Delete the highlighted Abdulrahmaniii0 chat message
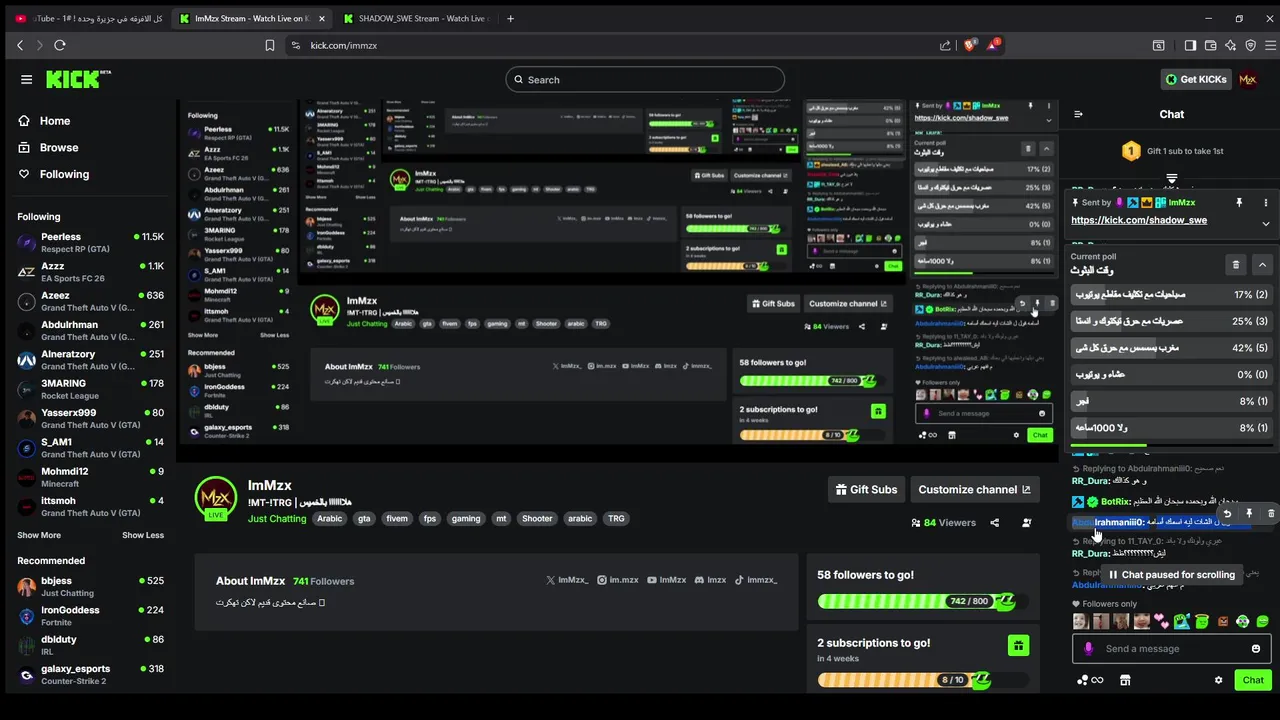 1271,513
